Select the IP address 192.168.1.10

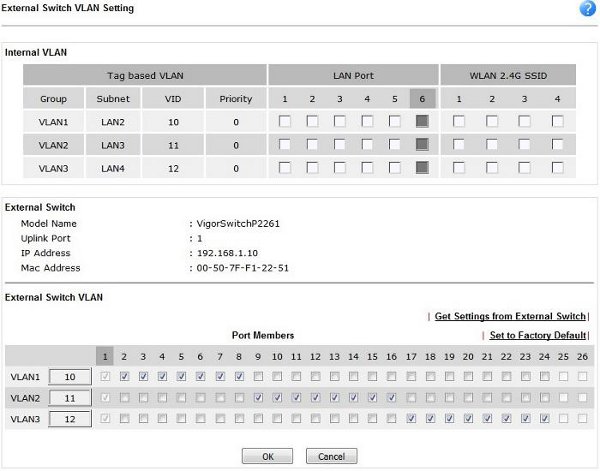pos(227,253)
